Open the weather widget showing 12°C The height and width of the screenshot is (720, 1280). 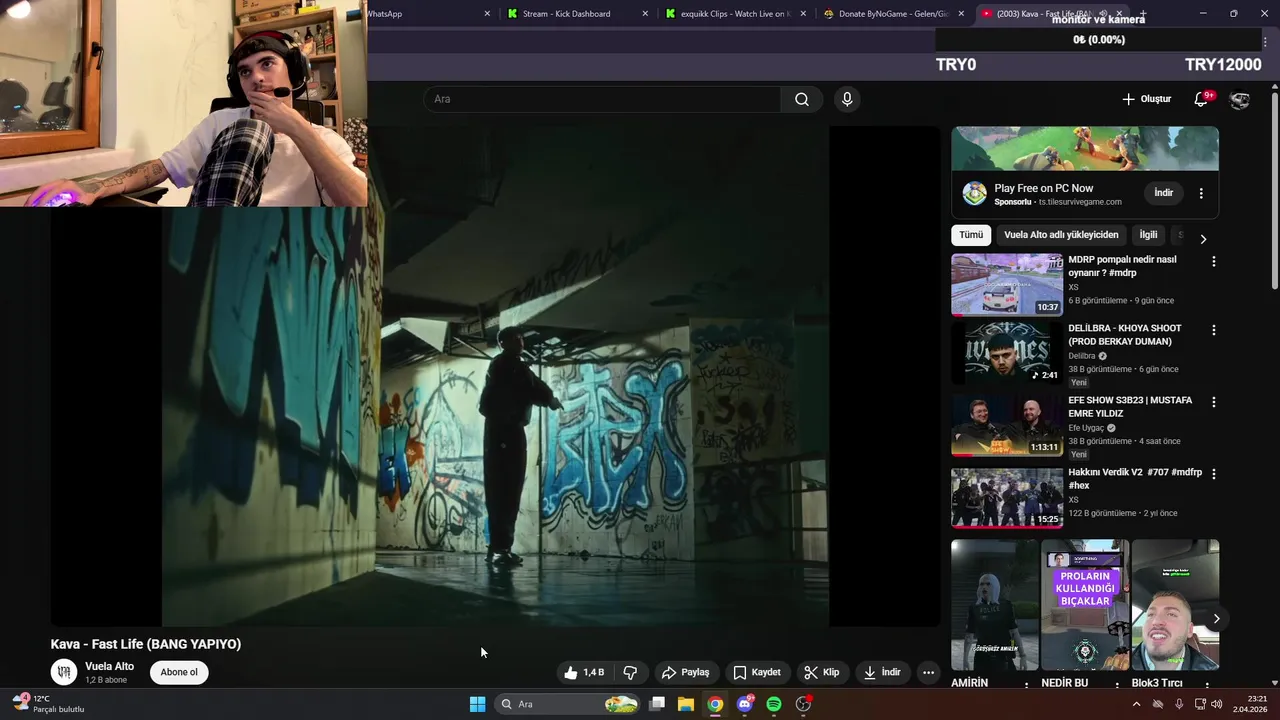point(47,704)
